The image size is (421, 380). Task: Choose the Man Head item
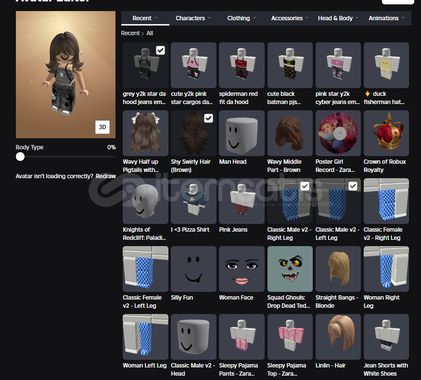coord(242,133)
